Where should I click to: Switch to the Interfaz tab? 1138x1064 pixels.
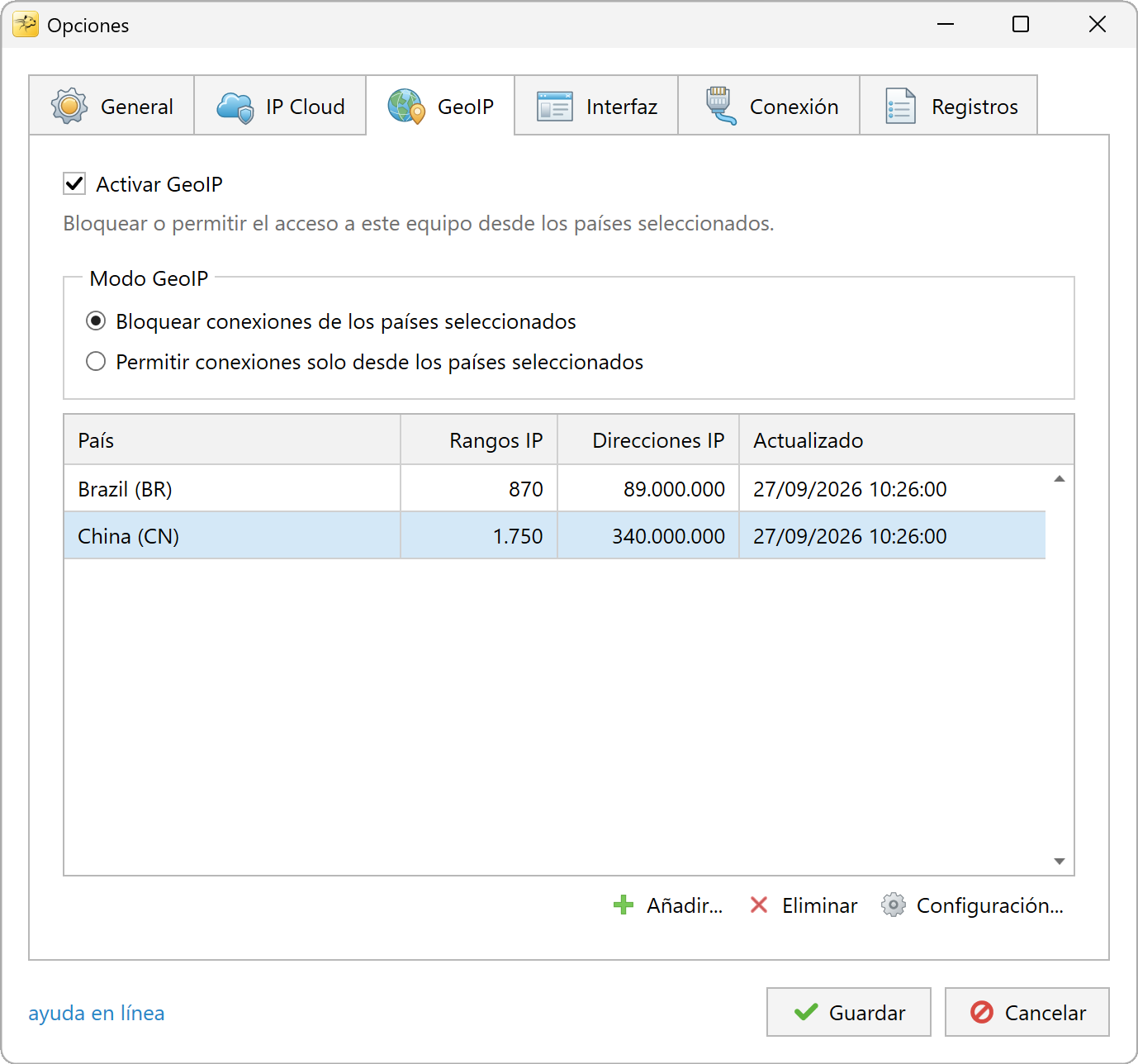coord(596,106)
